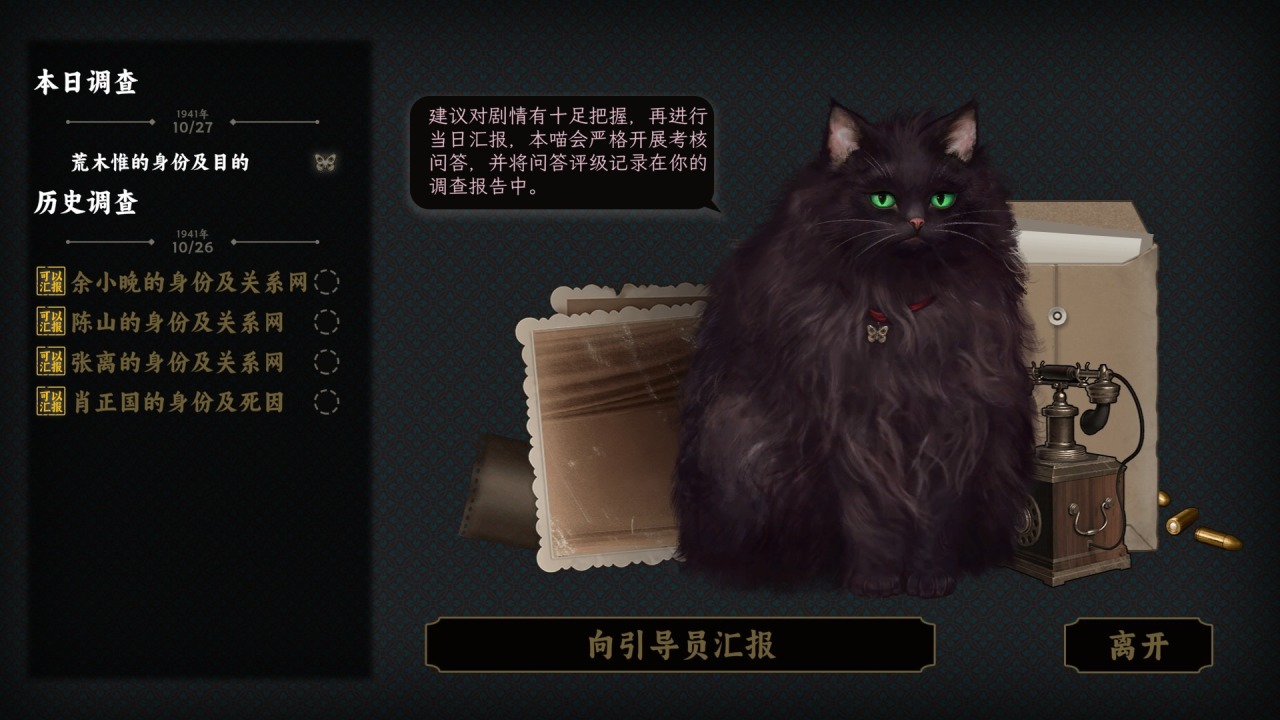Screen dimensions: 1280x720
Task: Click the cat's speech bubble text
Action: click(568, 150)
